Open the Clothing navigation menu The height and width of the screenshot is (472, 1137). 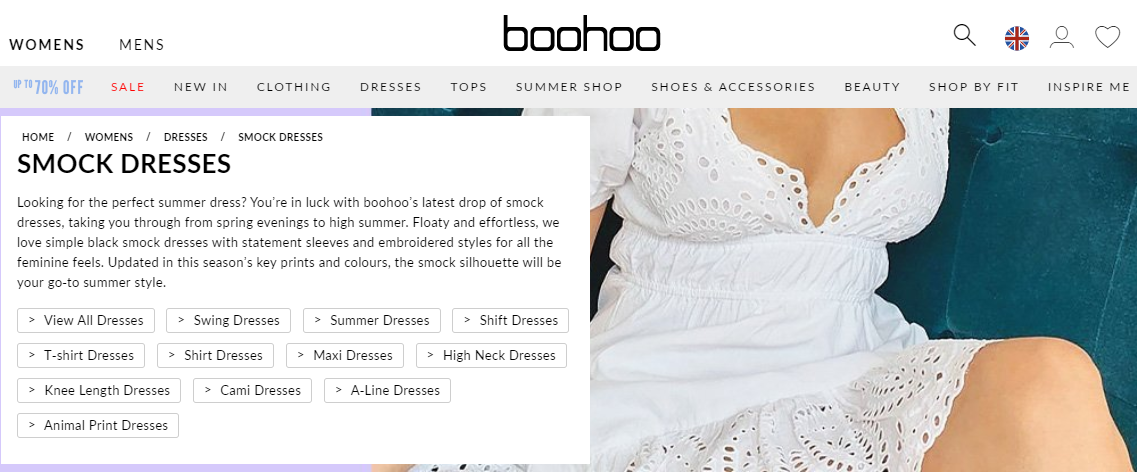point(294,87)
